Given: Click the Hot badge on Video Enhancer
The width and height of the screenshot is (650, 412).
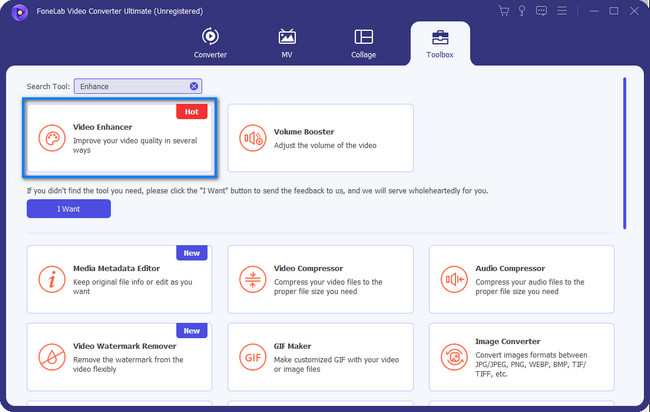Looking at the screenshot, I should click(192, 111).
